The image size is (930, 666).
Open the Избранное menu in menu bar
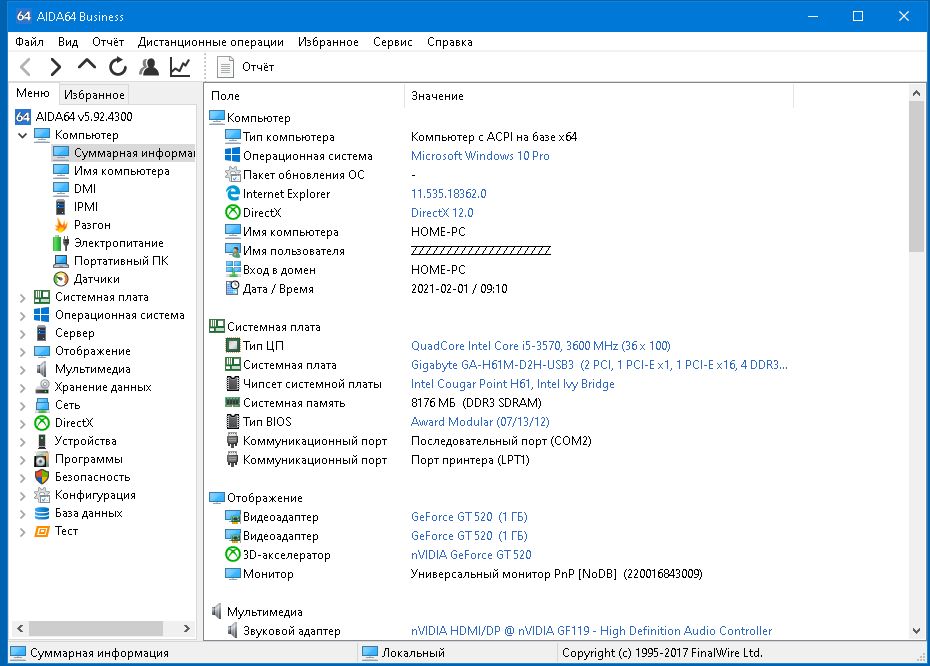[x=328, y=42]
